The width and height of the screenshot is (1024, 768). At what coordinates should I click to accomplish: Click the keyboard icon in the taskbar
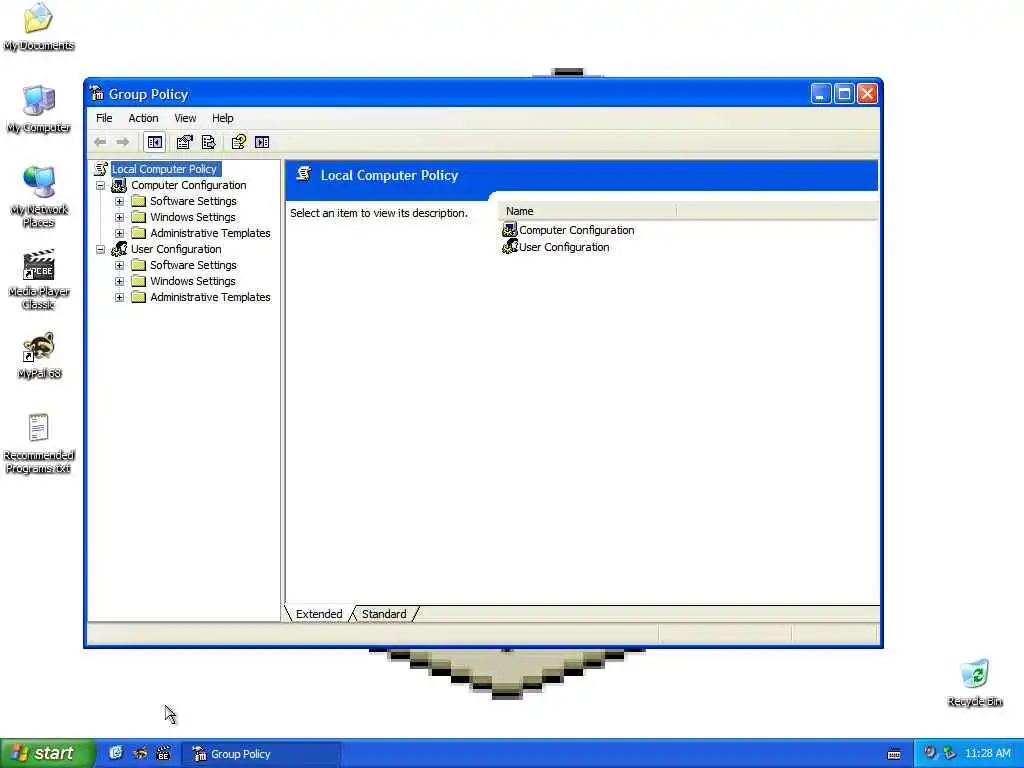point(894,754)
